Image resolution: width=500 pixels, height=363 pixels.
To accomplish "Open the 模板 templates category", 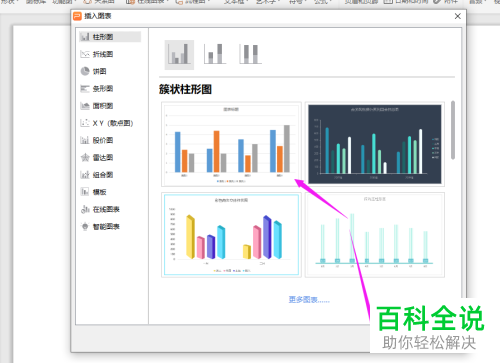I will (x=94, y=192).
